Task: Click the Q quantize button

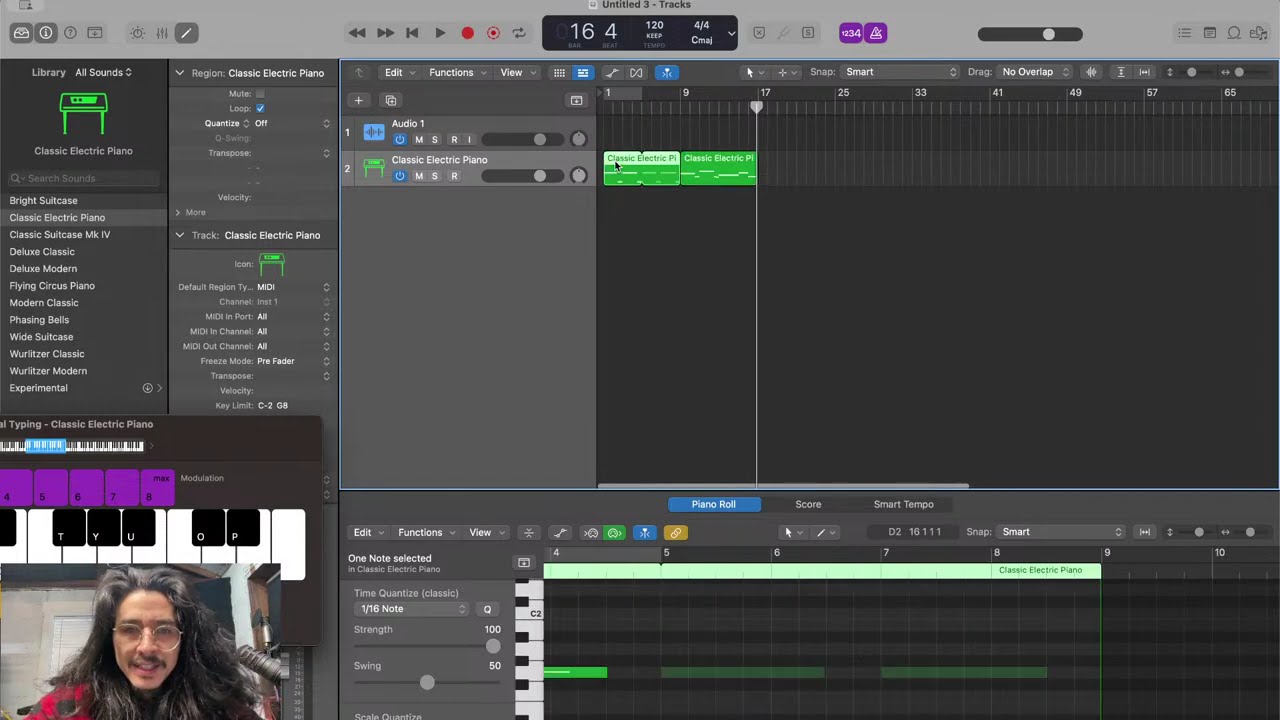Action: point(487,609)
